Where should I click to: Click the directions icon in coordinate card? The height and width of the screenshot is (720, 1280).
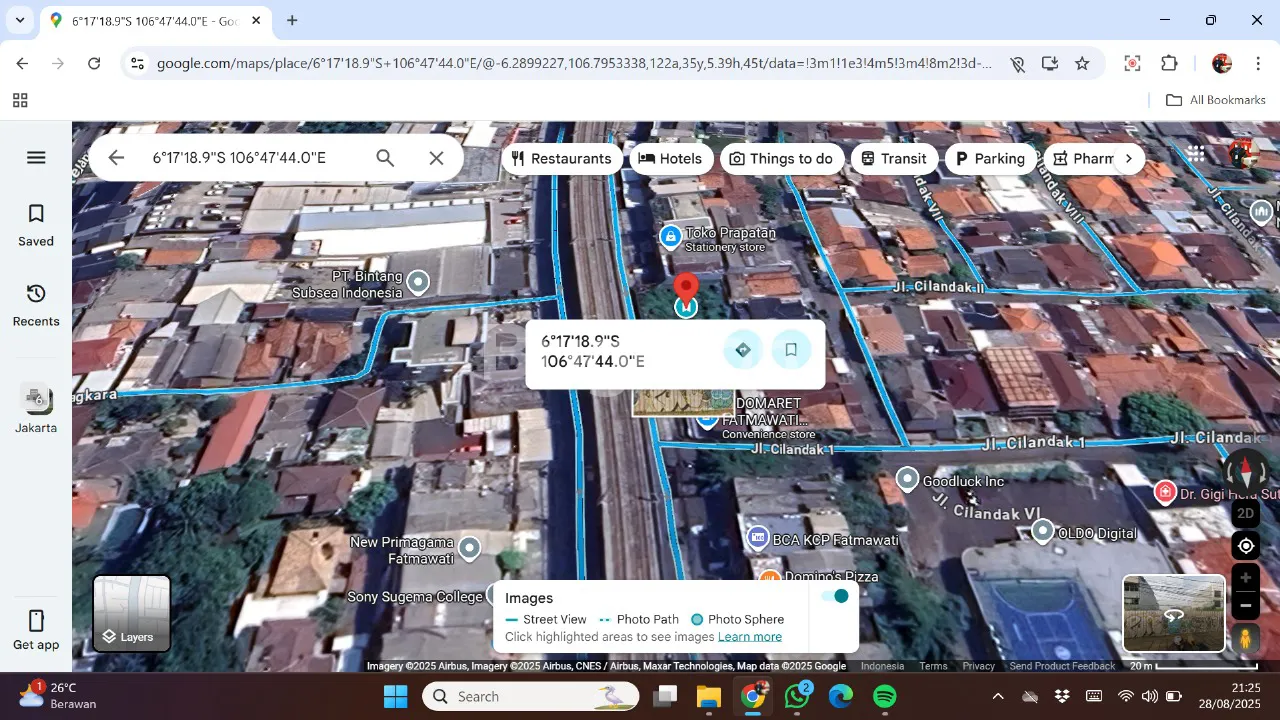(x=743, y=350)
